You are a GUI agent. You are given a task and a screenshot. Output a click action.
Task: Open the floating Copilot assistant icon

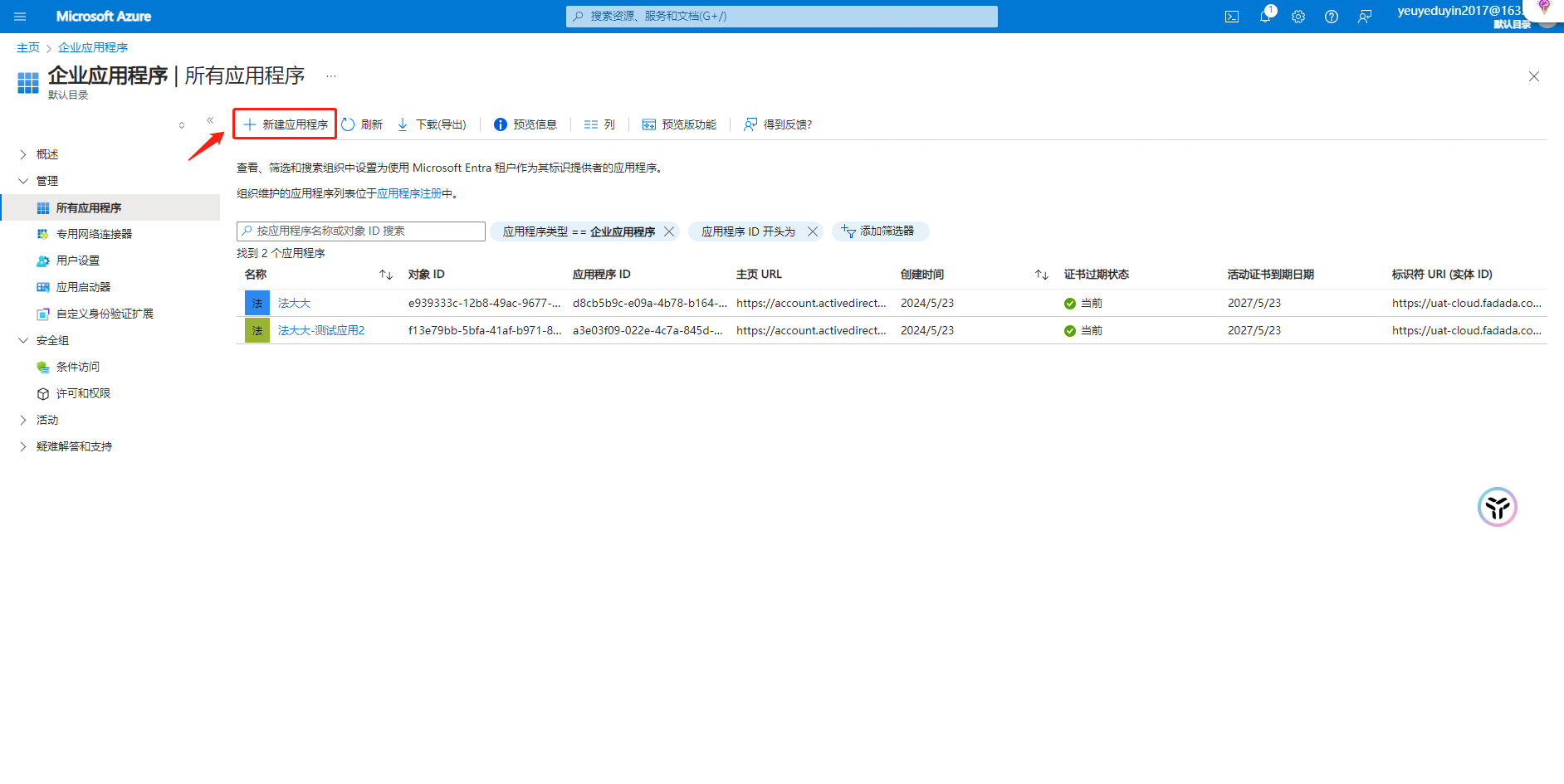pyautogui.click(x=1498, y=507)
